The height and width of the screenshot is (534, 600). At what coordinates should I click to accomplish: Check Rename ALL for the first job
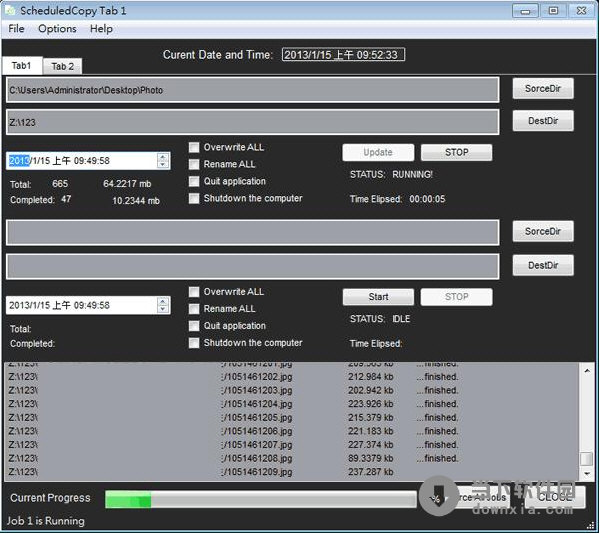[194, 164]
